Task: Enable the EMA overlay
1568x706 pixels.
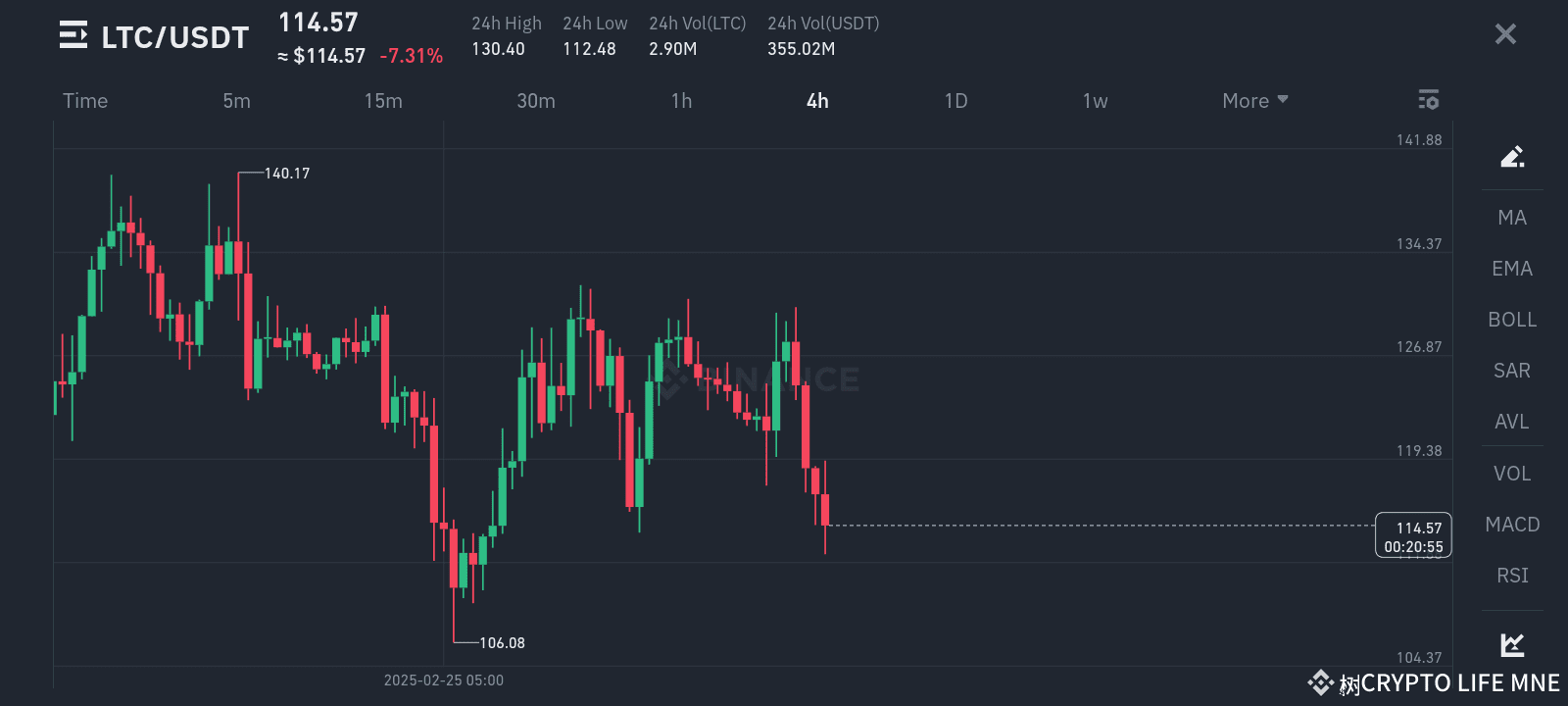Action: coord(1511,268)
